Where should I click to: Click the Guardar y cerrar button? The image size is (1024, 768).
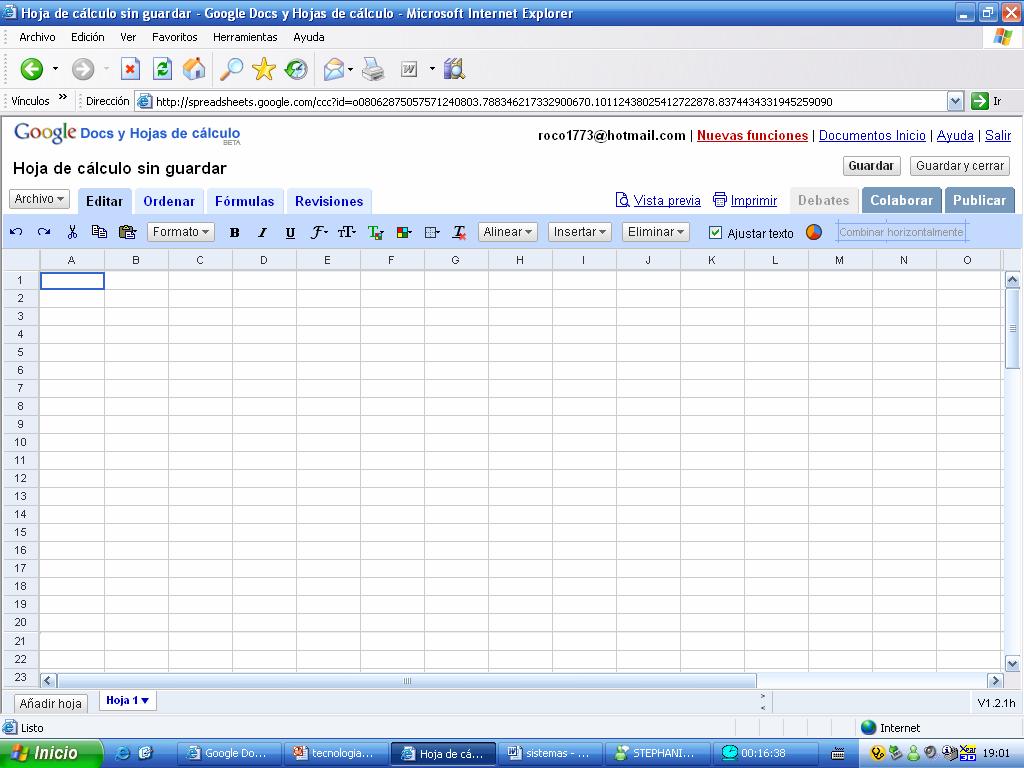click(x=959, y=166)
